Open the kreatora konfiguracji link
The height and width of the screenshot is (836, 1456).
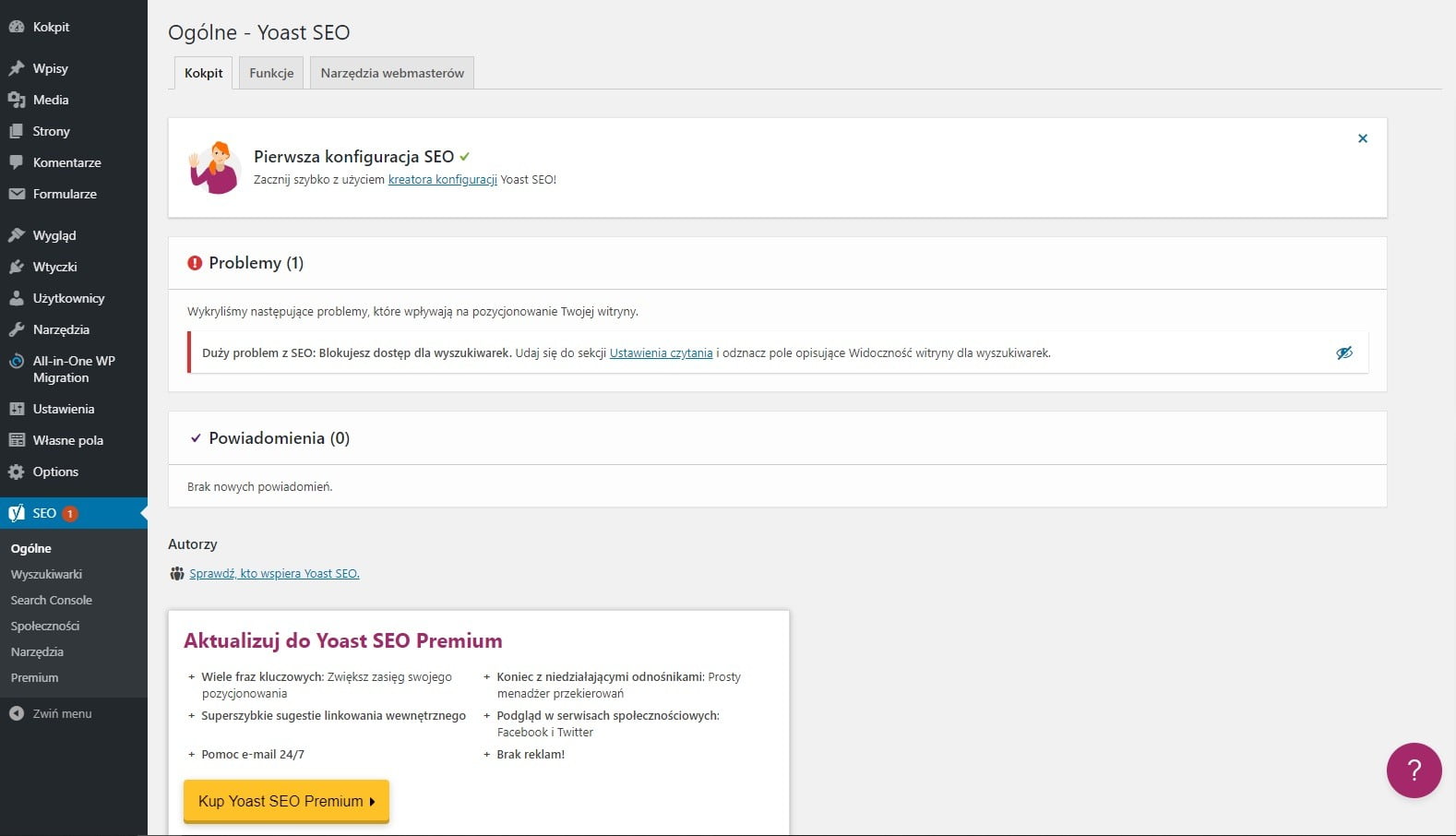tap(442, 180)
